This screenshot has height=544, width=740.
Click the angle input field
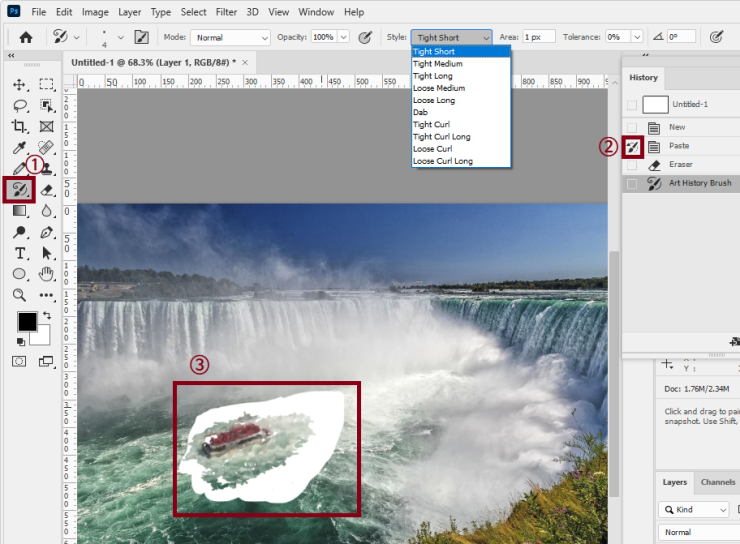(681, 37)
